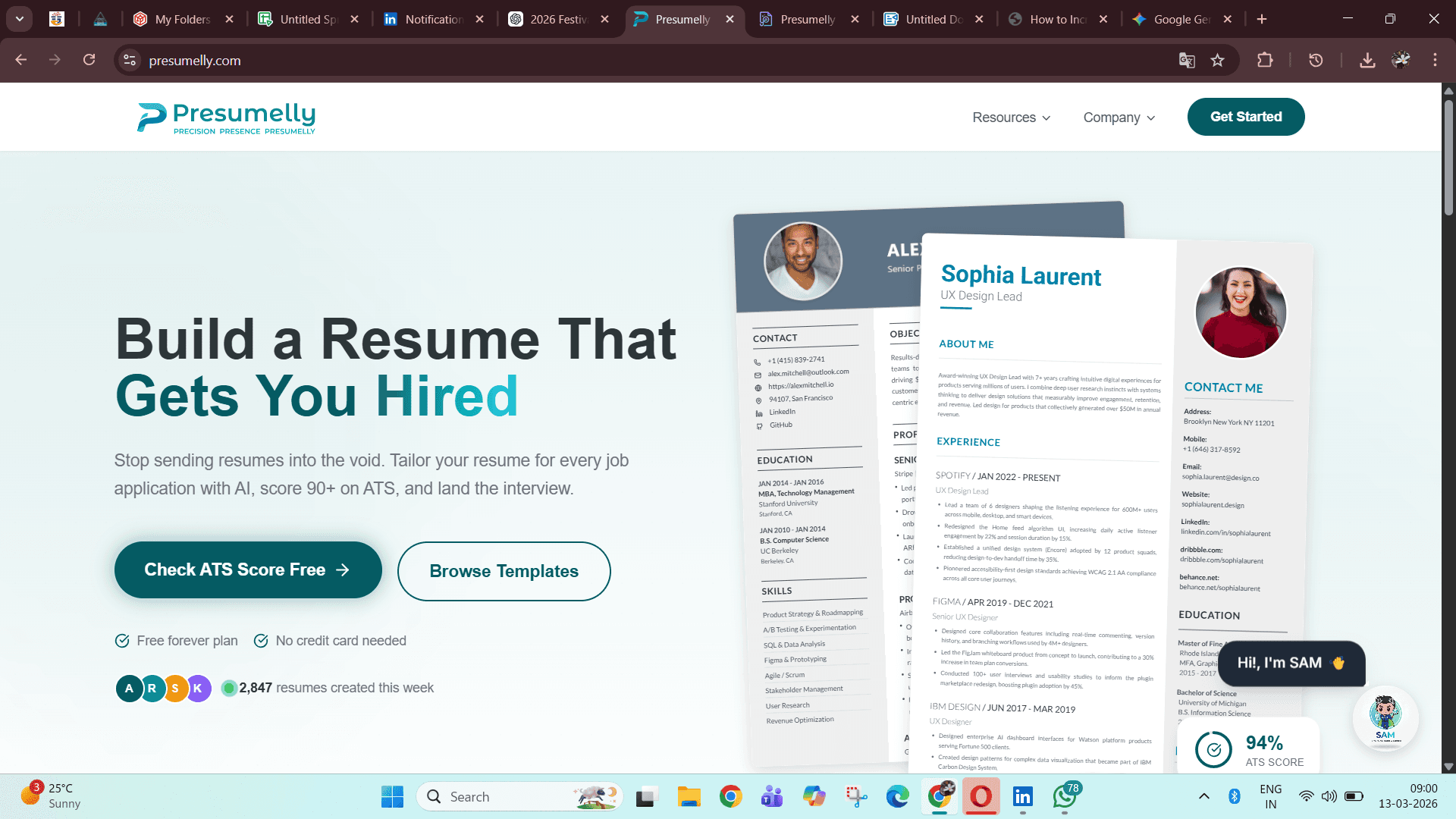
Task: Click the '2,847 resumes created this week' text
Action: click(337, 688)
